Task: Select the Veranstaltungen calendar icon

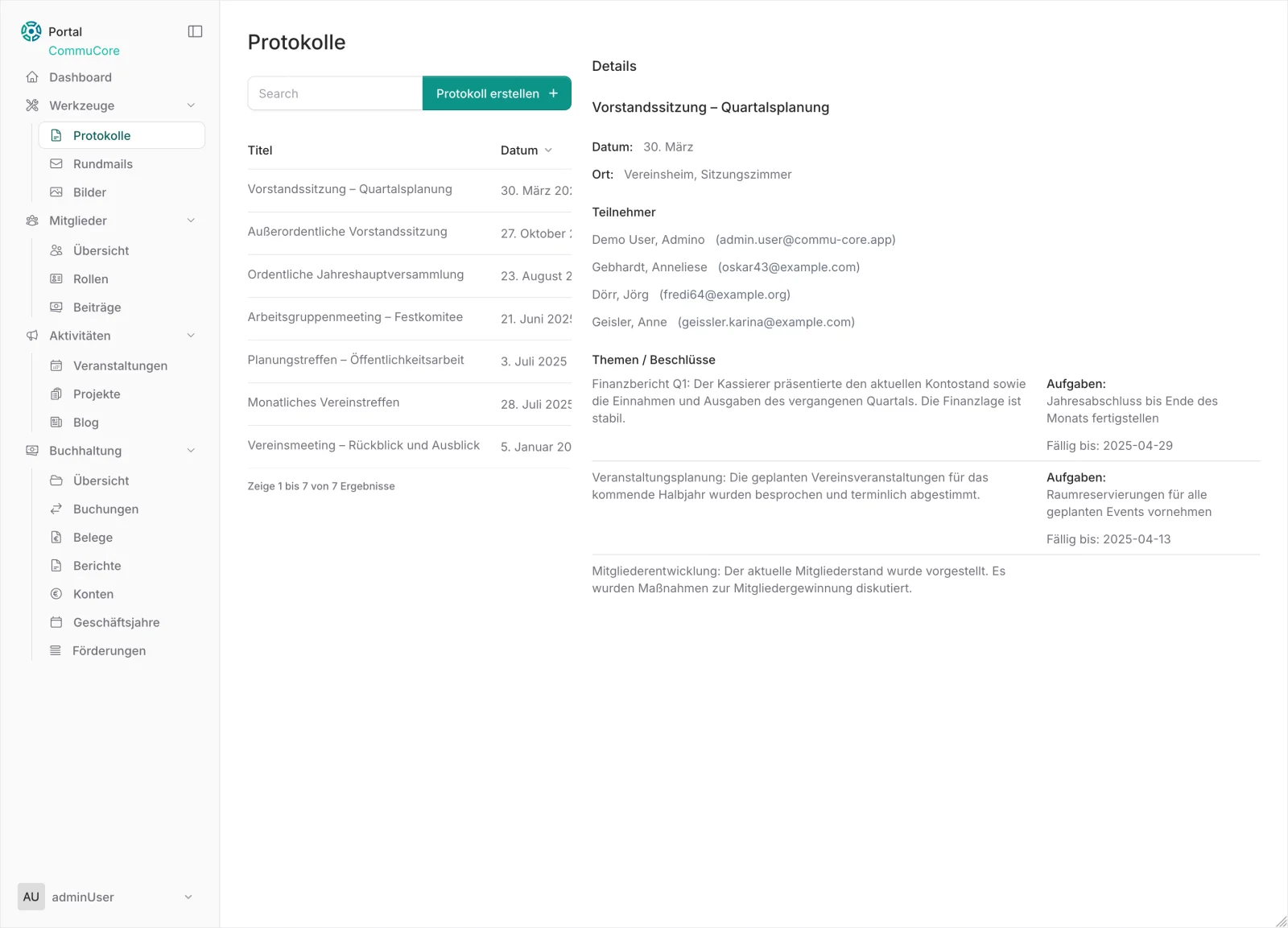Action: pyautogui.click(x=56, y=365)
